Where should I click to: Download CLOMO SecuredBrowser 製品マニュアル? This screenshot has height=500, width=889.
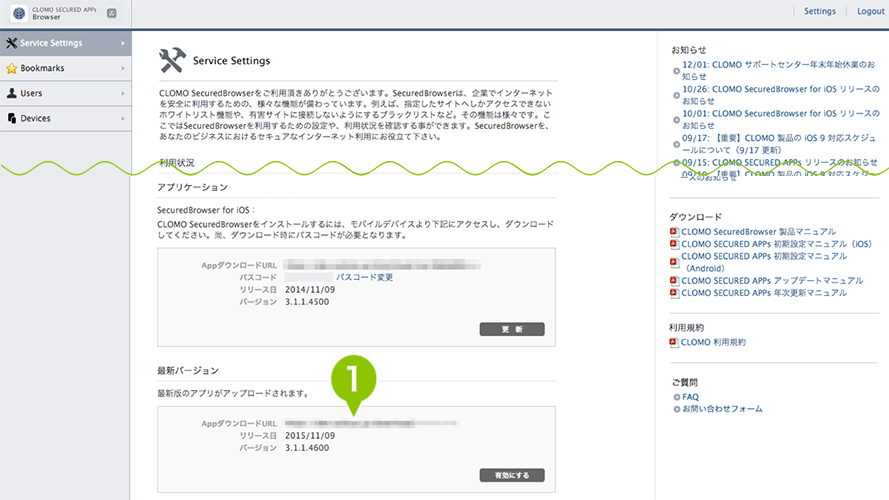click(759, 232)
